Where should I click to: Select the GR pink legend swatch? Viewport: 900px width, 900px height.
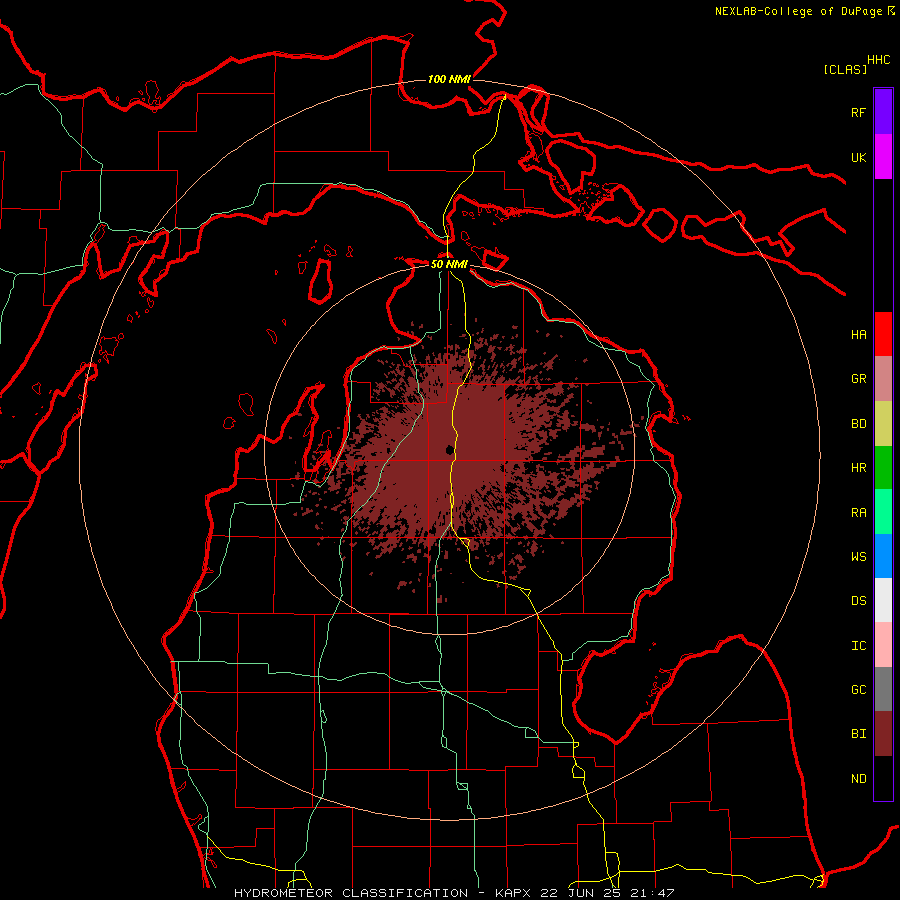(883, 379)
